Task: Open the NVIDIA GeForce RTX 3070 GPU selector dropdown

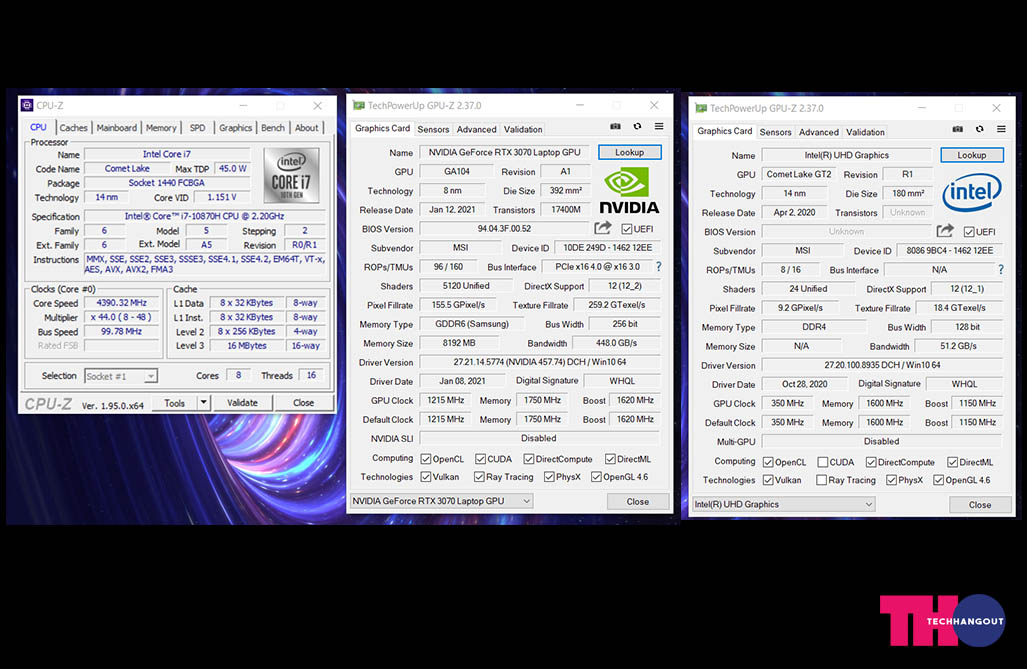Action: (x=441, y=501)
